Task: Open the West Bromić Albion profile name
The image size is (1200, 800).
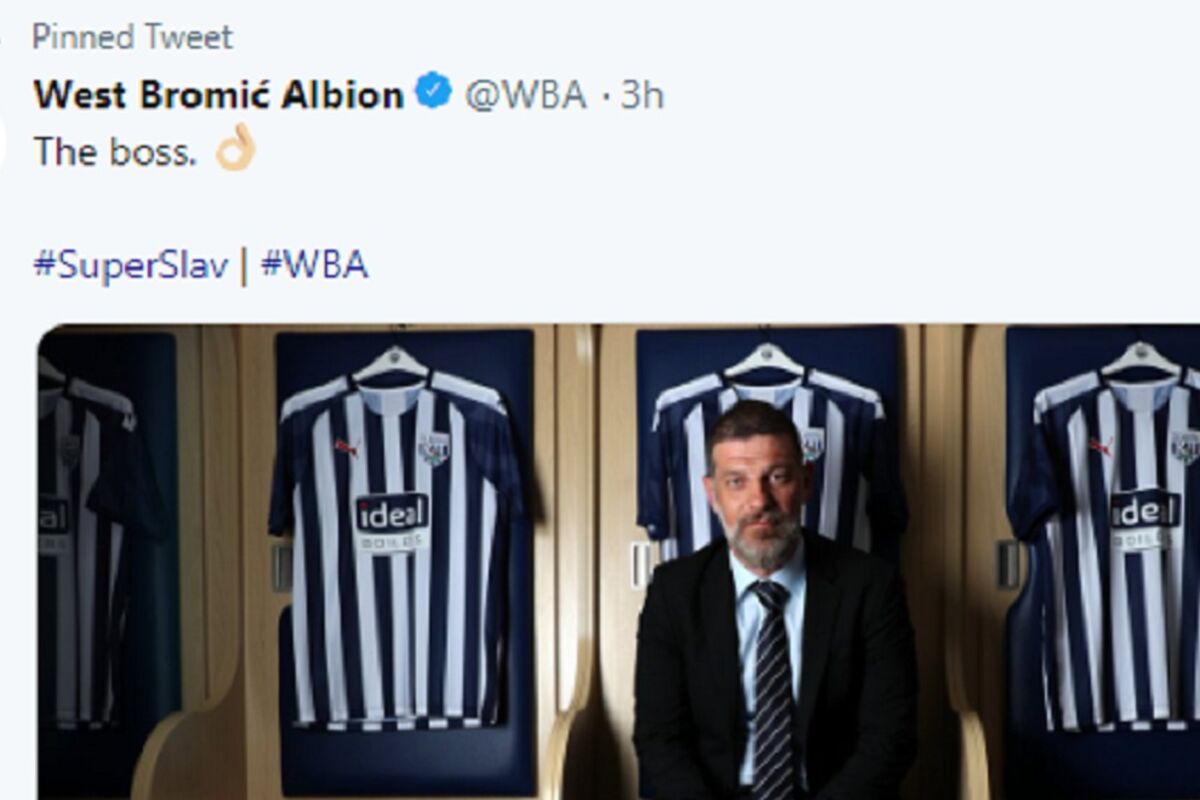Action: [x=219, y=95]
